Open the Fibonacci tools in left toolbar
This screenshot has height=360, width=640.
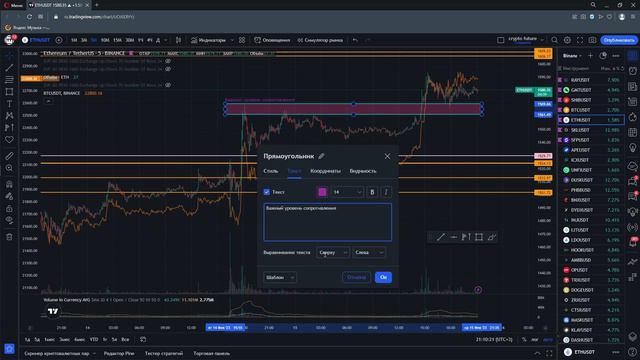pos(9,80)
